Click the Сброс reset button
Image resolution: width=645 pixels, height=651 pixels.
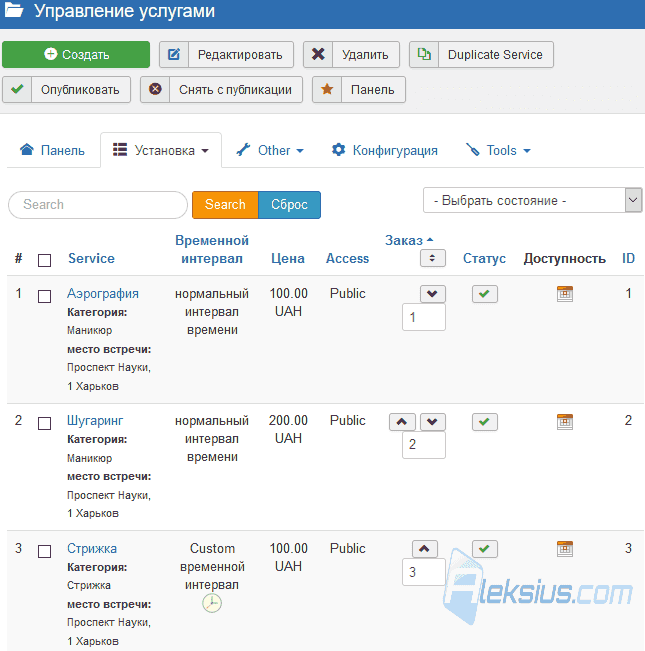(x=289, y=205)
